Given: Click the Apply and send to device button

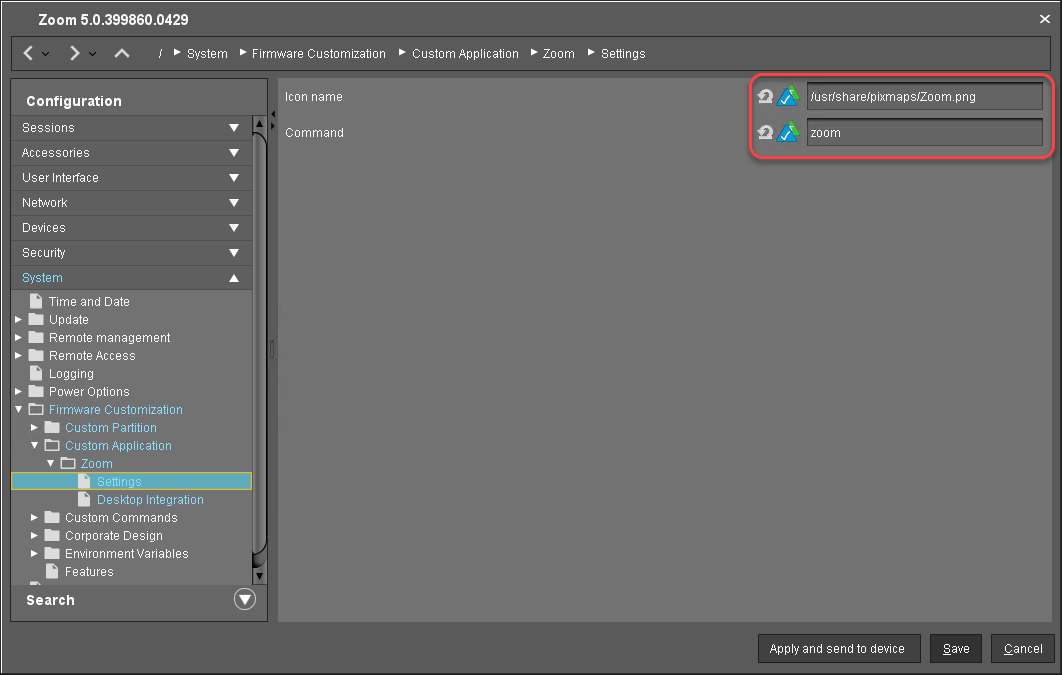Looking at the screenshot, I should pos(837,649).
